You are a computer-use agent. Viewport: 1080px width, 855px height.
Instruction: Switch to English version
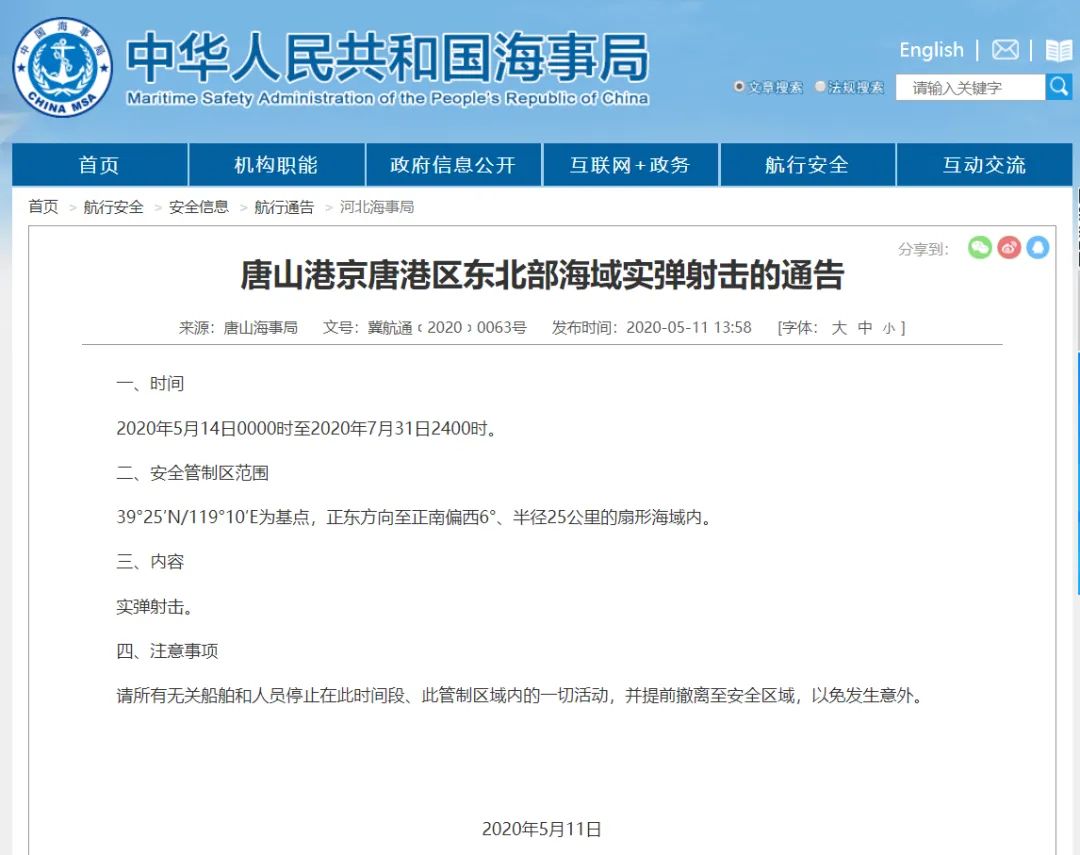931,50
